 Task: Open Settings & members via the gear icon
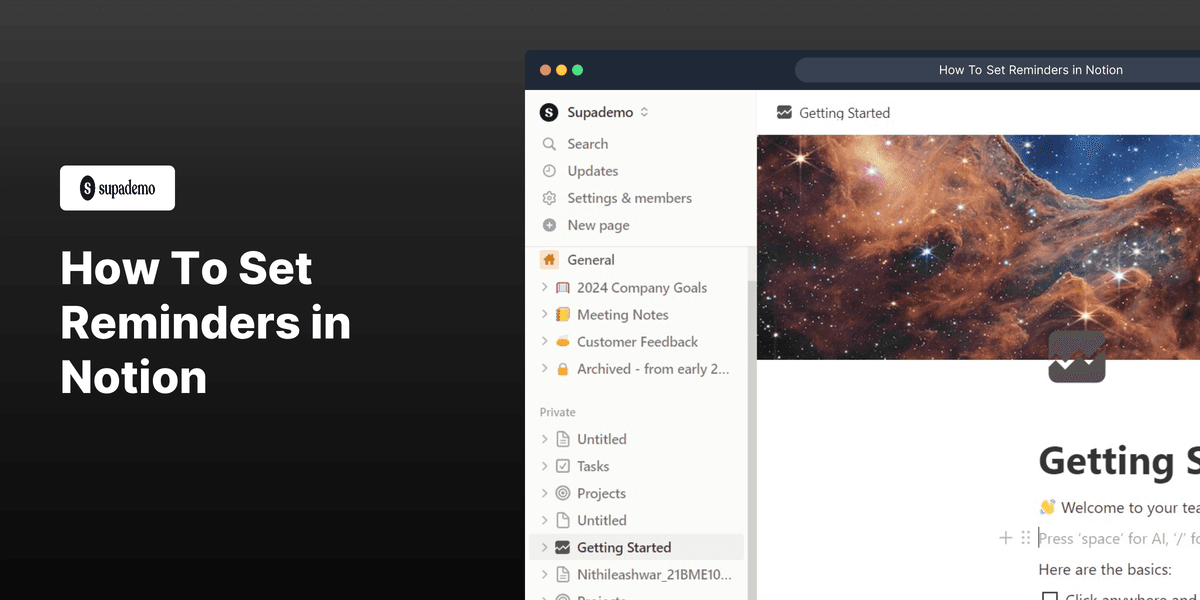549,197
